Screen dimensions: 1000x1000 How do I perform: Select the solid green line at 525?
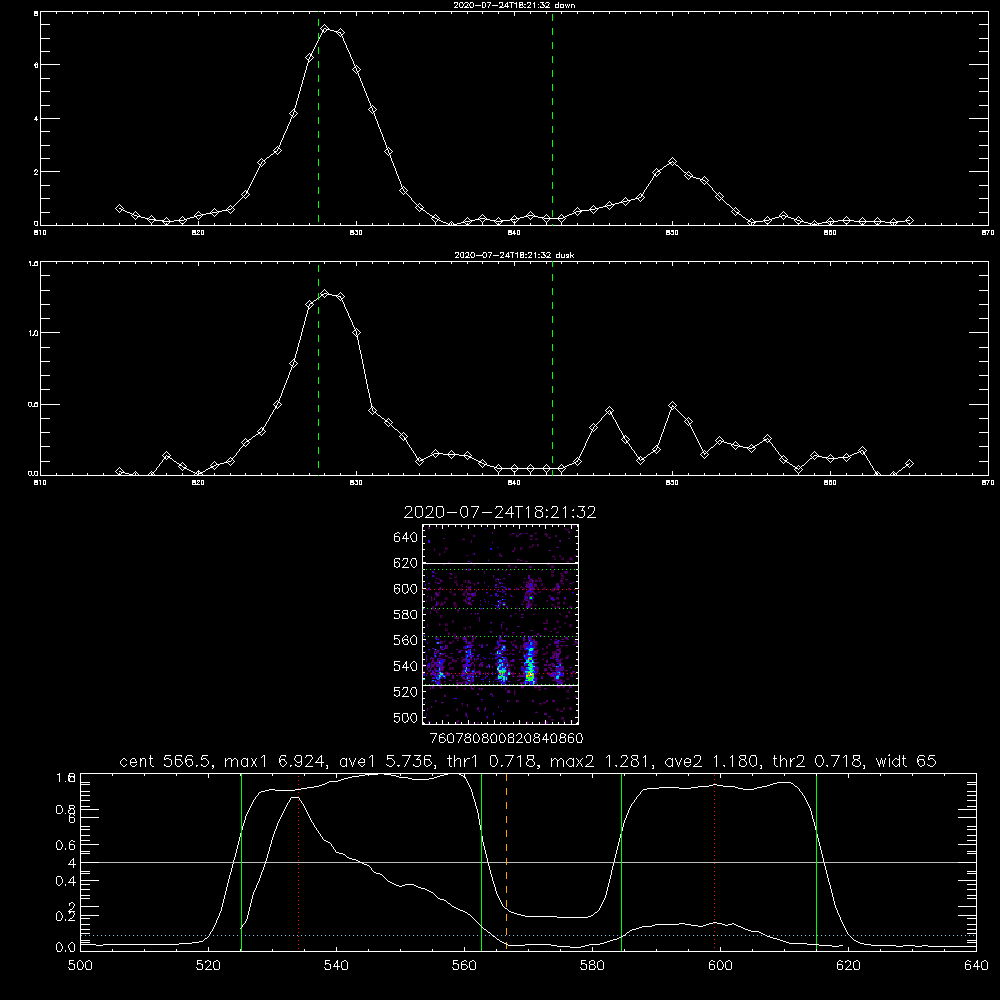(x=241, y=862)
